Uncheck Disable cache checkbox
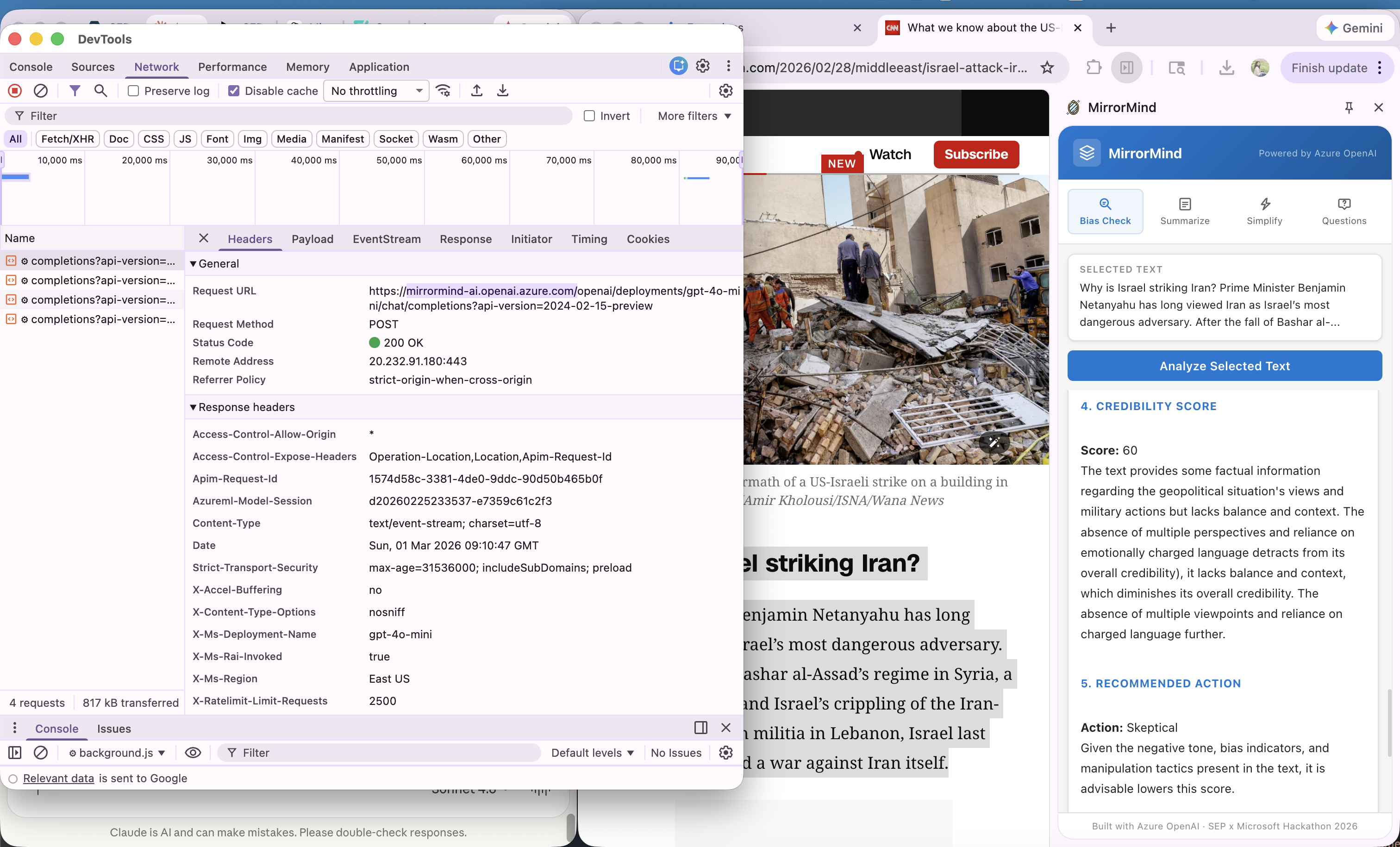1400x847 pixels. [x=233, y=91]
